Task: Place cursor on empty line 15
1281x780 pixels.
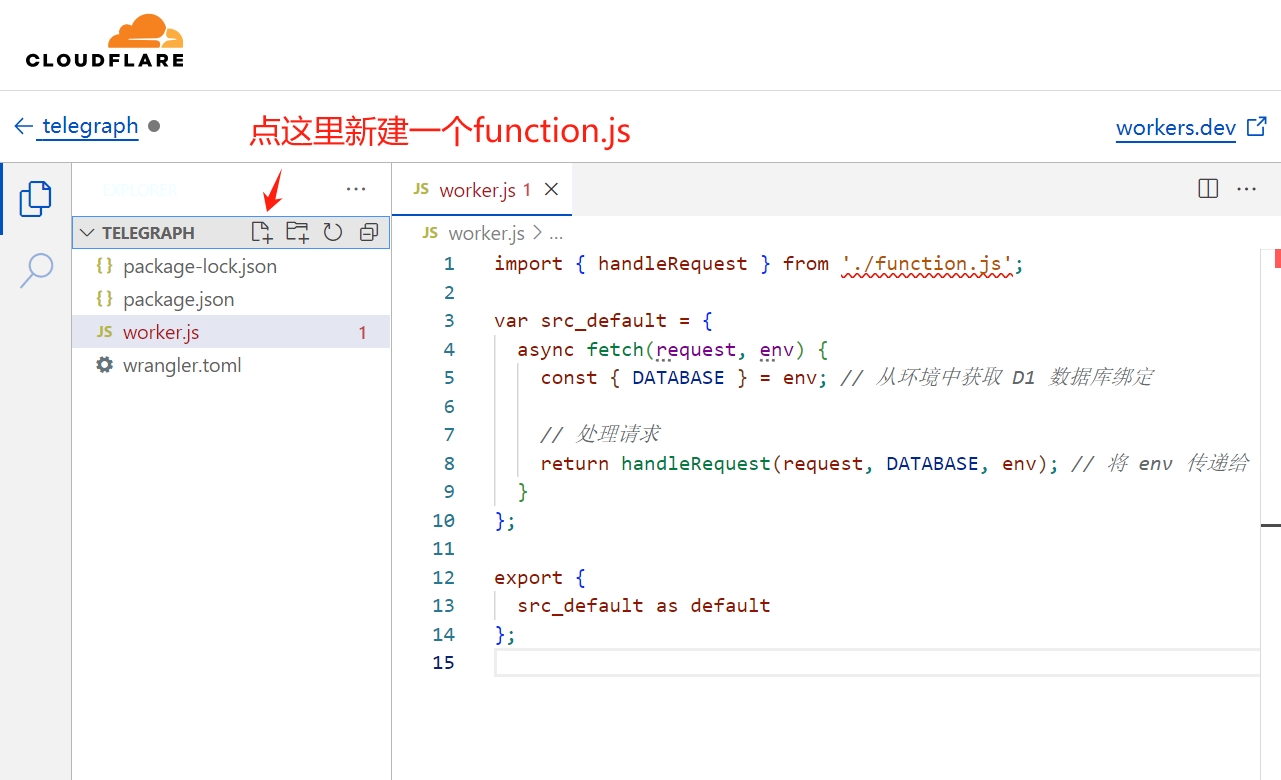Action: tap(877, 662)
